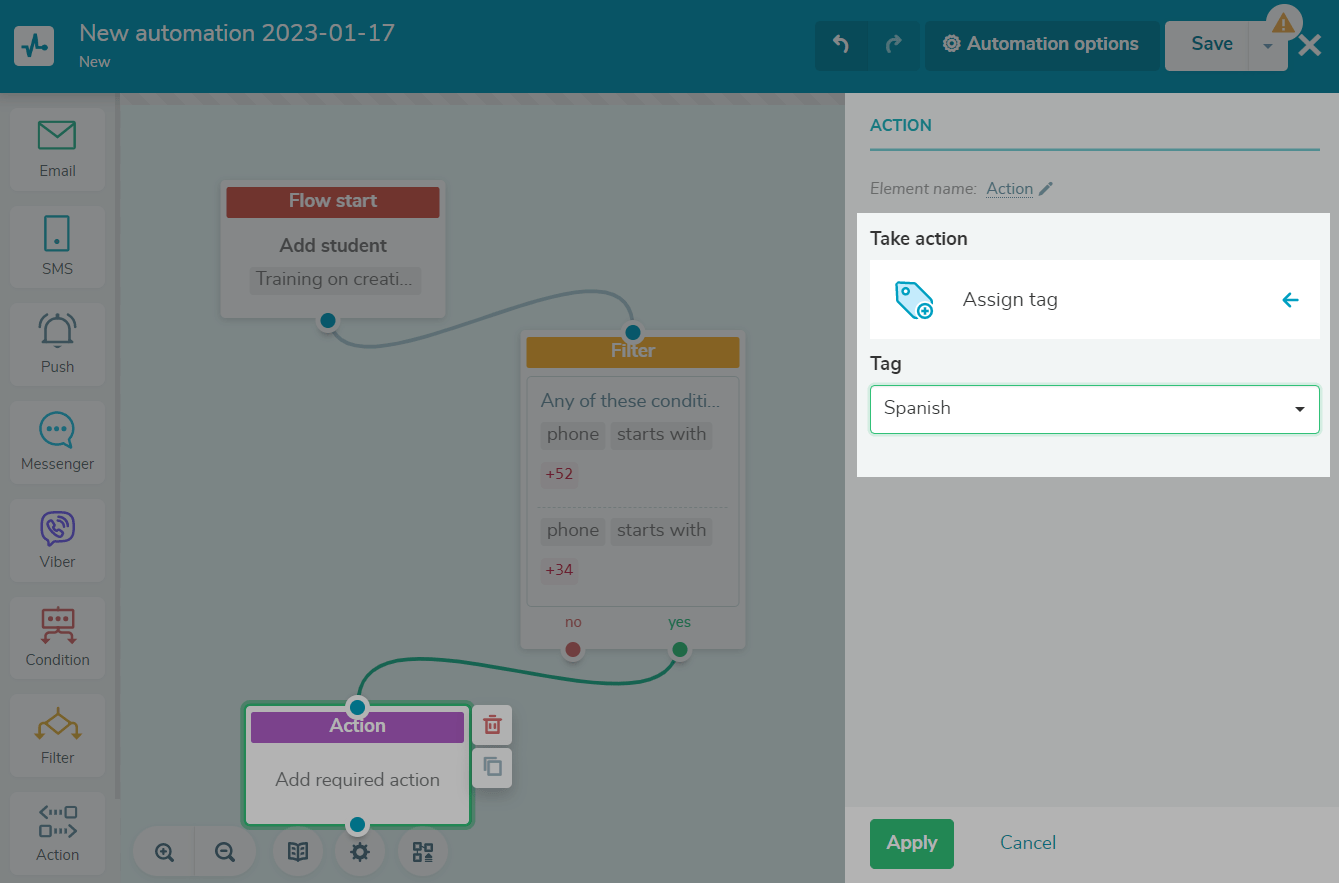Click the automation logo icon
Screen dimensions: 1339x883
coord(34,46)
